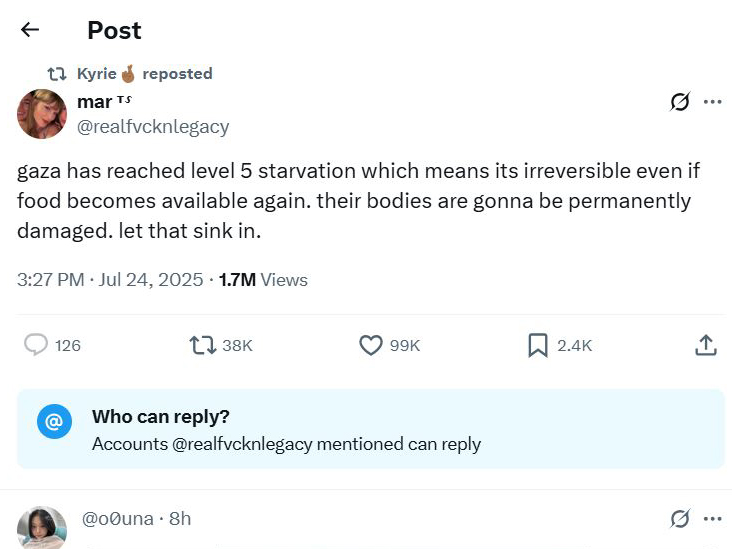
Task: Open @o0una's profile avatar
Action: [42, 527]
